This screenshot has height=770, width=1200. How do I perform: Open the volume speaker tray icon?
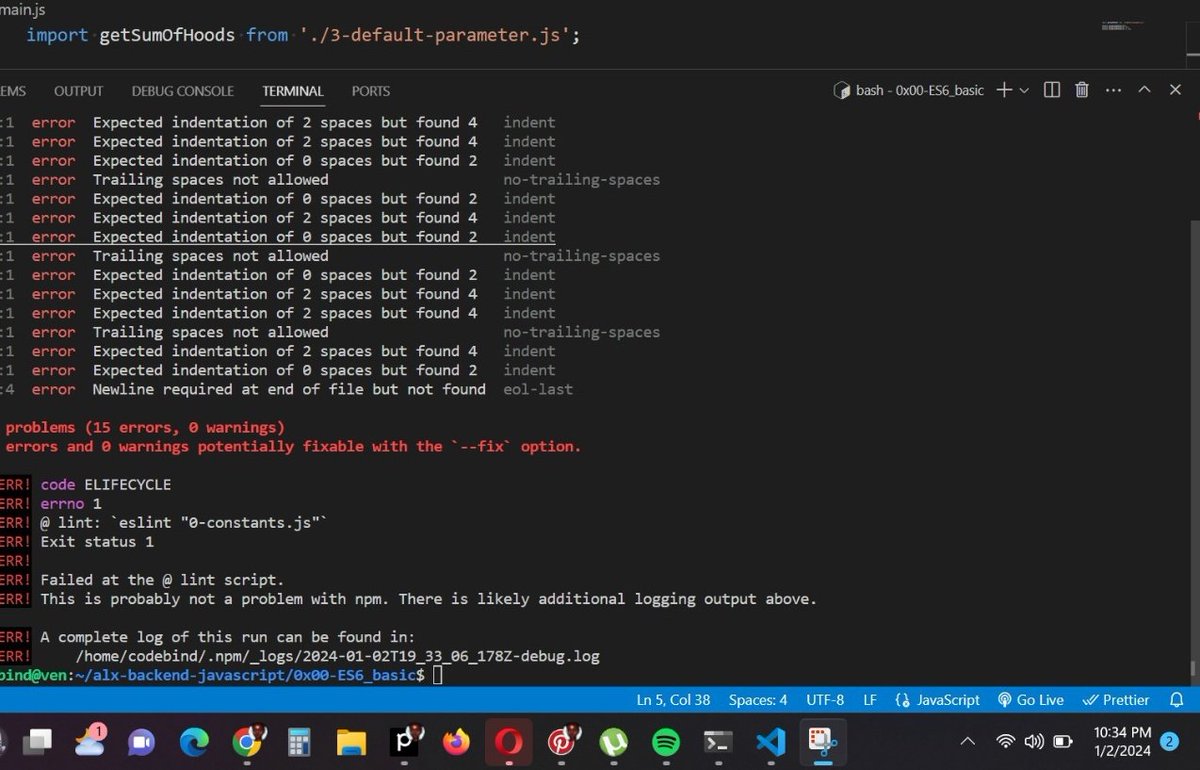pos(1034,741)
